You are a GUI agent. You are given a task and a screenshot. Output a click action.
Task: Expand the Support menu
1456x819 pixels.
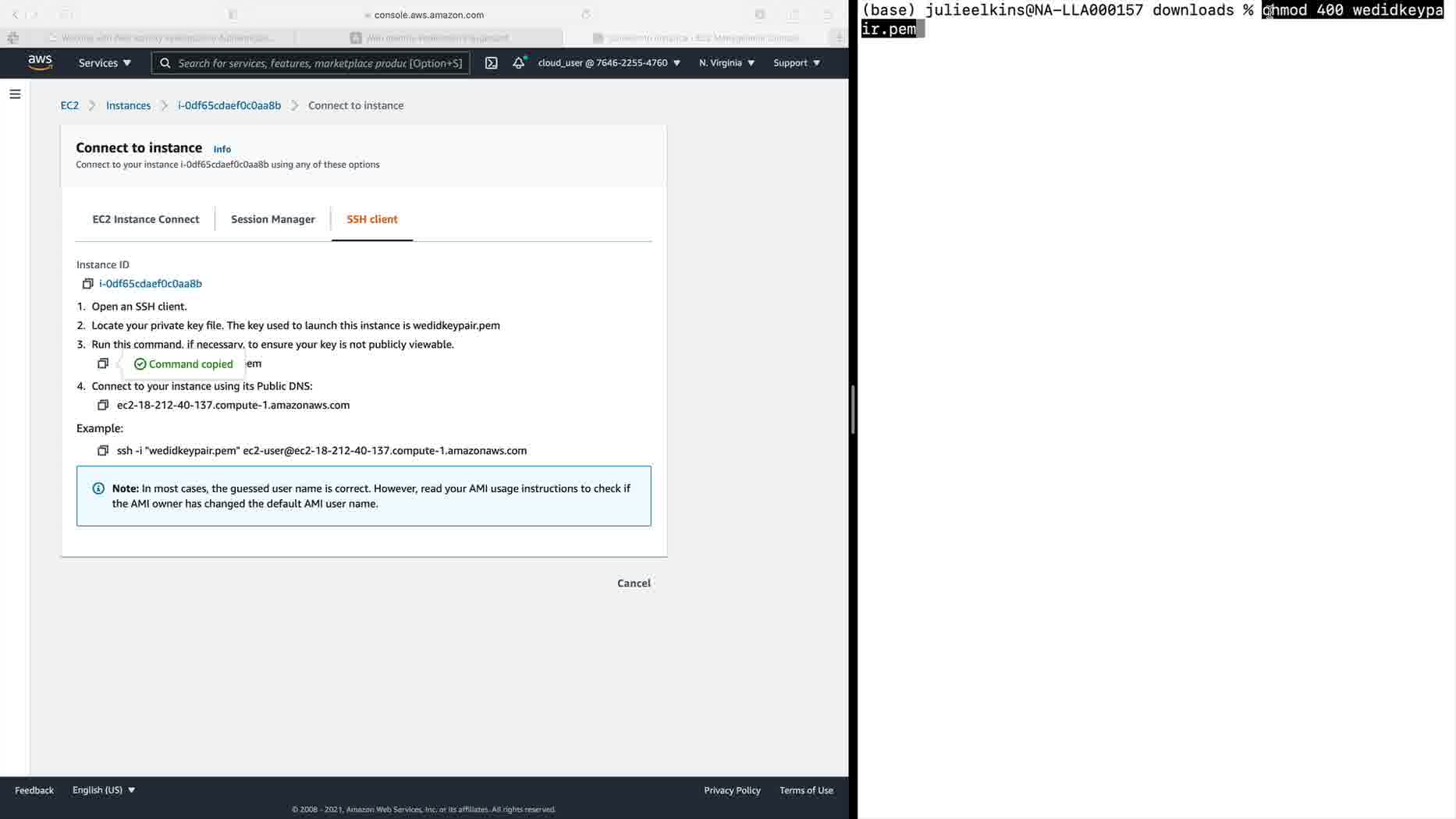(797, 62)
